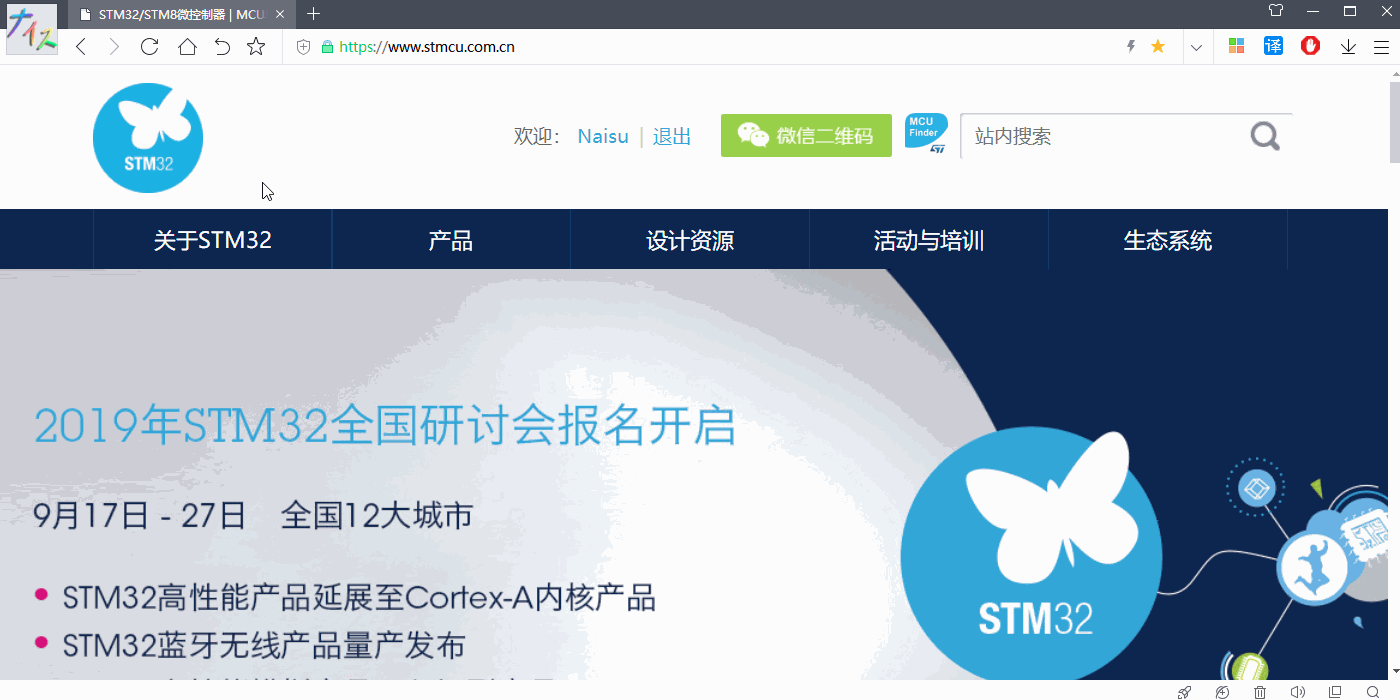Open the 关于STM32 menu
Viewport: 1400px width, 700px height.
coord(213,240)
